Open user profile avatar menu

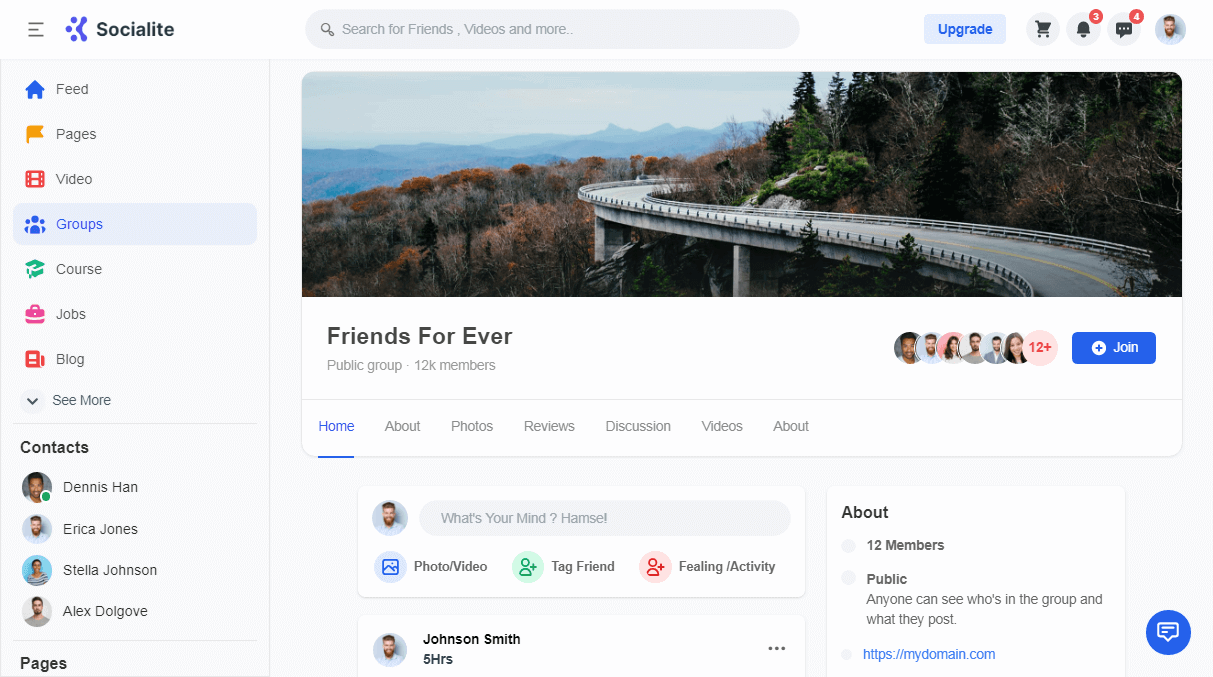coord(1170,30)
